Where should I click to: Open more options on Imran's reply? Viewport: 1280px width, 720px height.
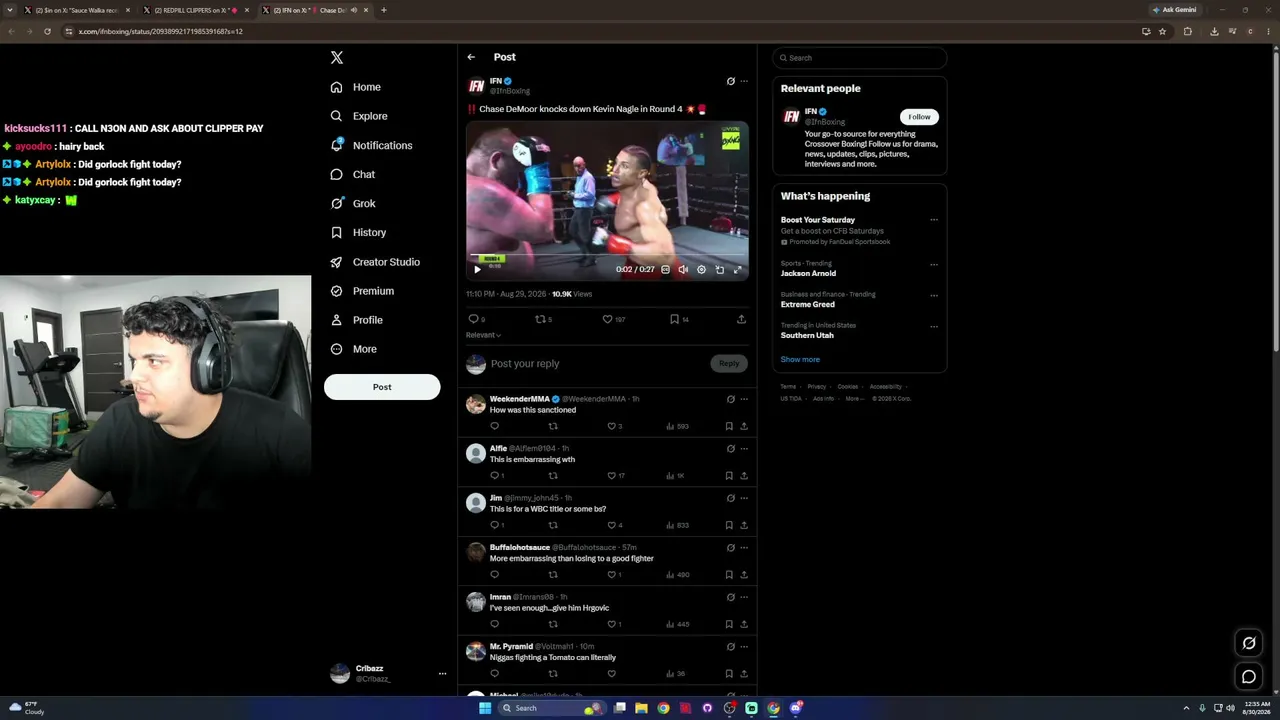[x=744, y=597]
